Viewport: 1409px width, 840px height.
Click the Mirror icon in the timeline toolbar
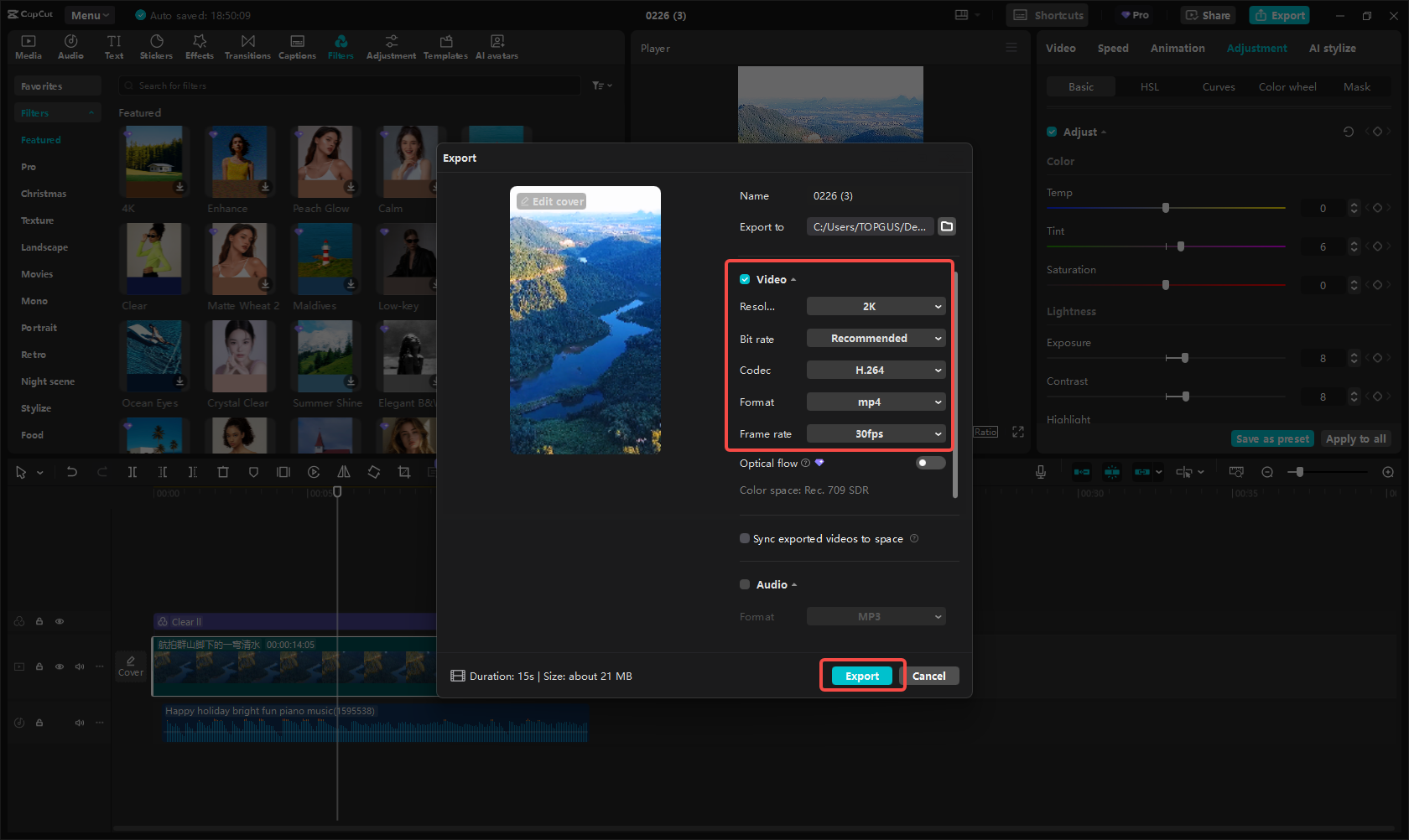[x=344, y=472]
